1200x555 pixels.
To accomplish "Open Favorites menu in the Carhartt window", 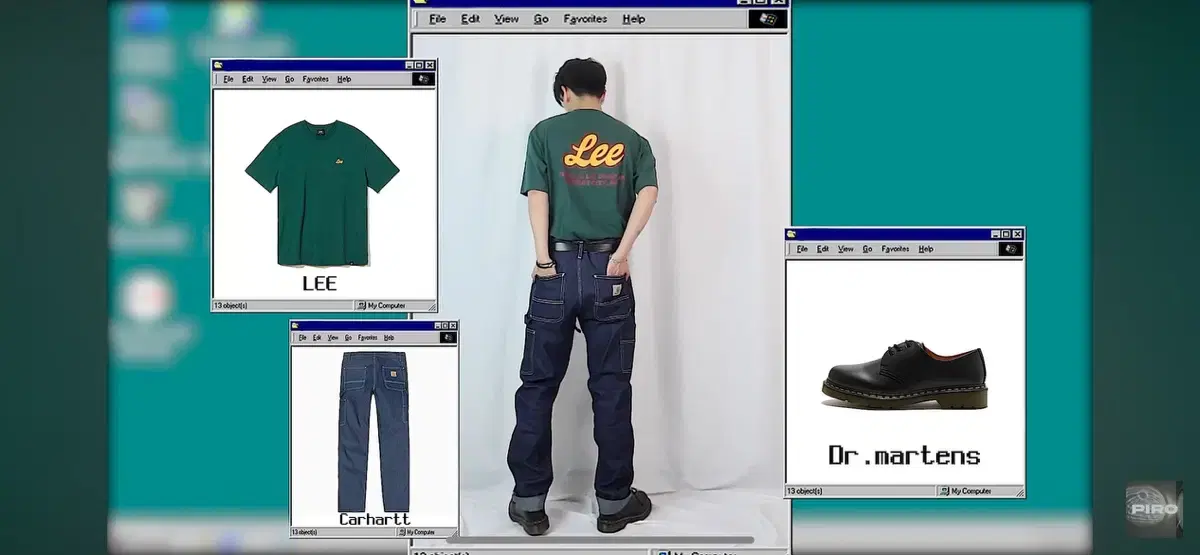I will (368, 338).
